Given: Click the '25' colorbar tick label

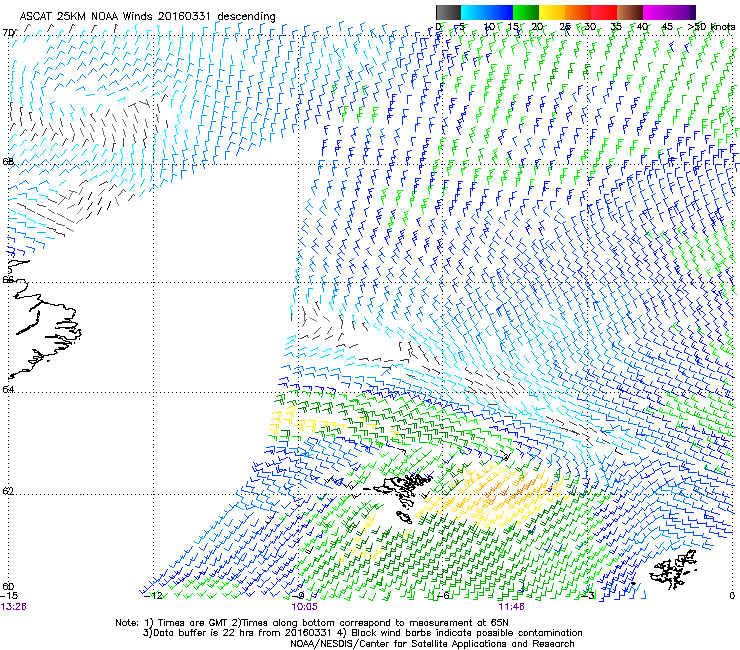Looking at the screenshot, I should pos(565,27).
